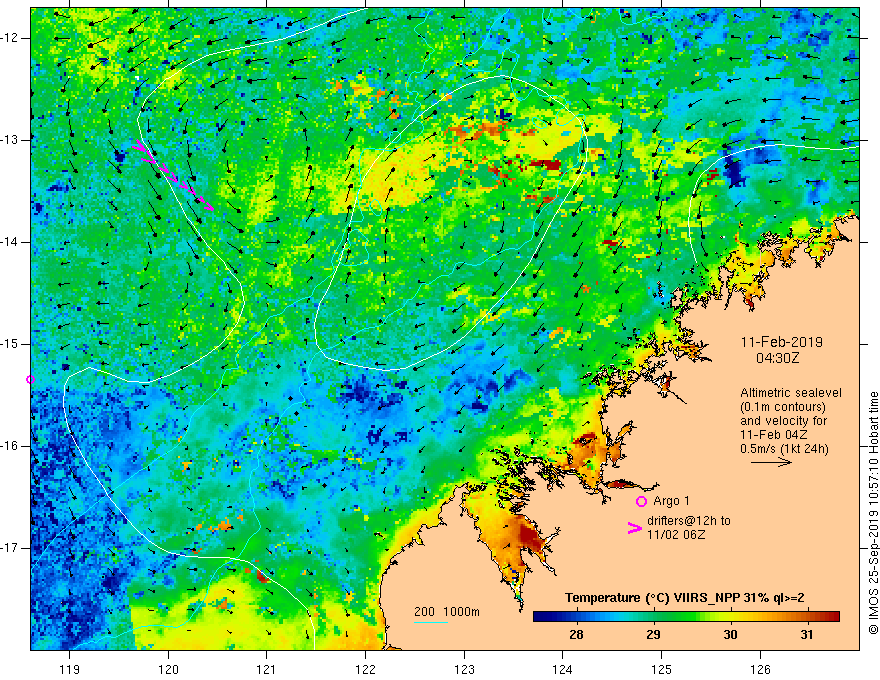Viewport: 880px width, 680px height.
Task: Click the 31 tick label on temperature scale
Action: 806,635
